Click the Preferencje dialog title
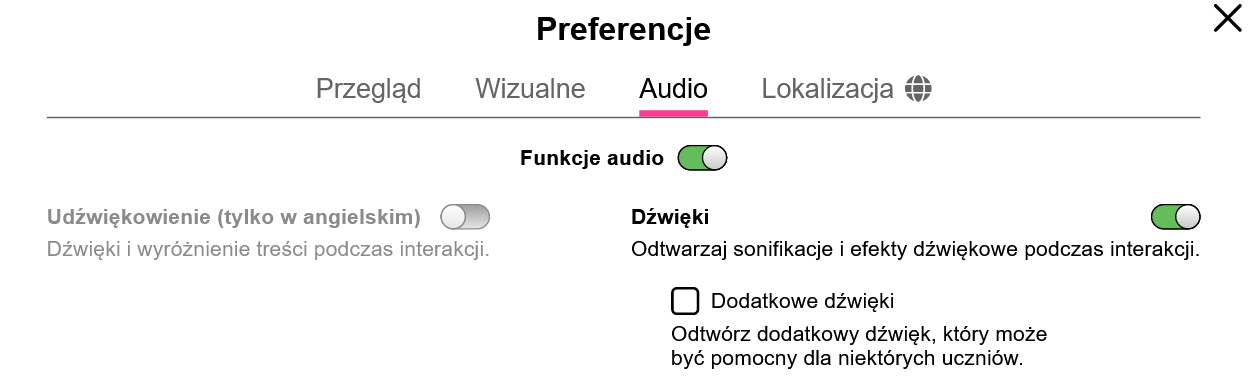This screenshot has width=1248, height=376. 623,29
